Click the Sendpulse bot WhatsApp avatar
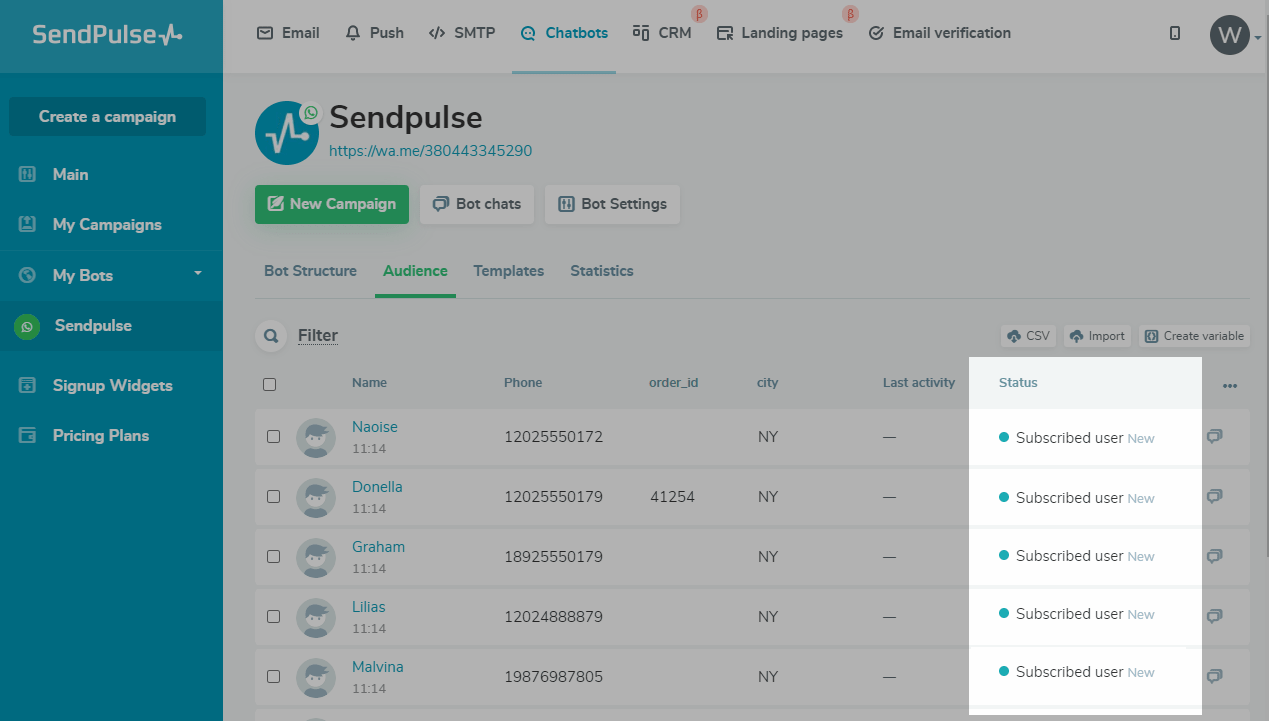The width and height of the screenshot is (1269, 721). point(287,133)
